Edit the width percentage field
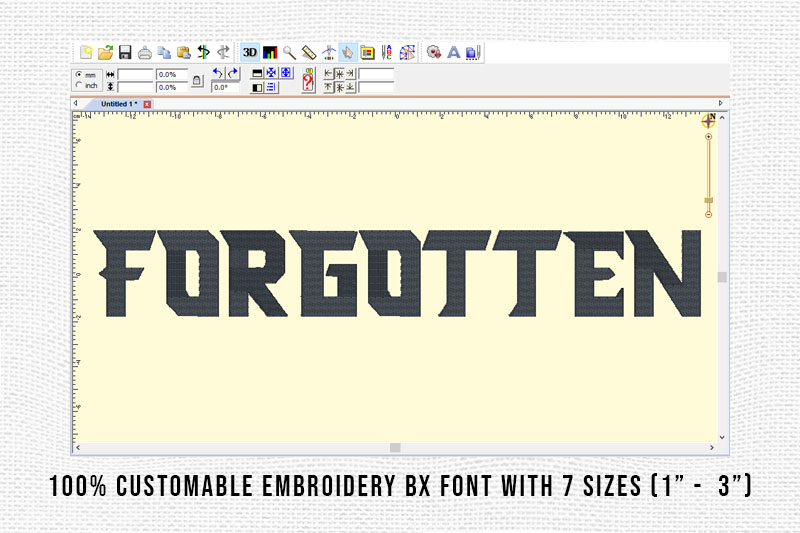800x533 pixels. (172, 74)
